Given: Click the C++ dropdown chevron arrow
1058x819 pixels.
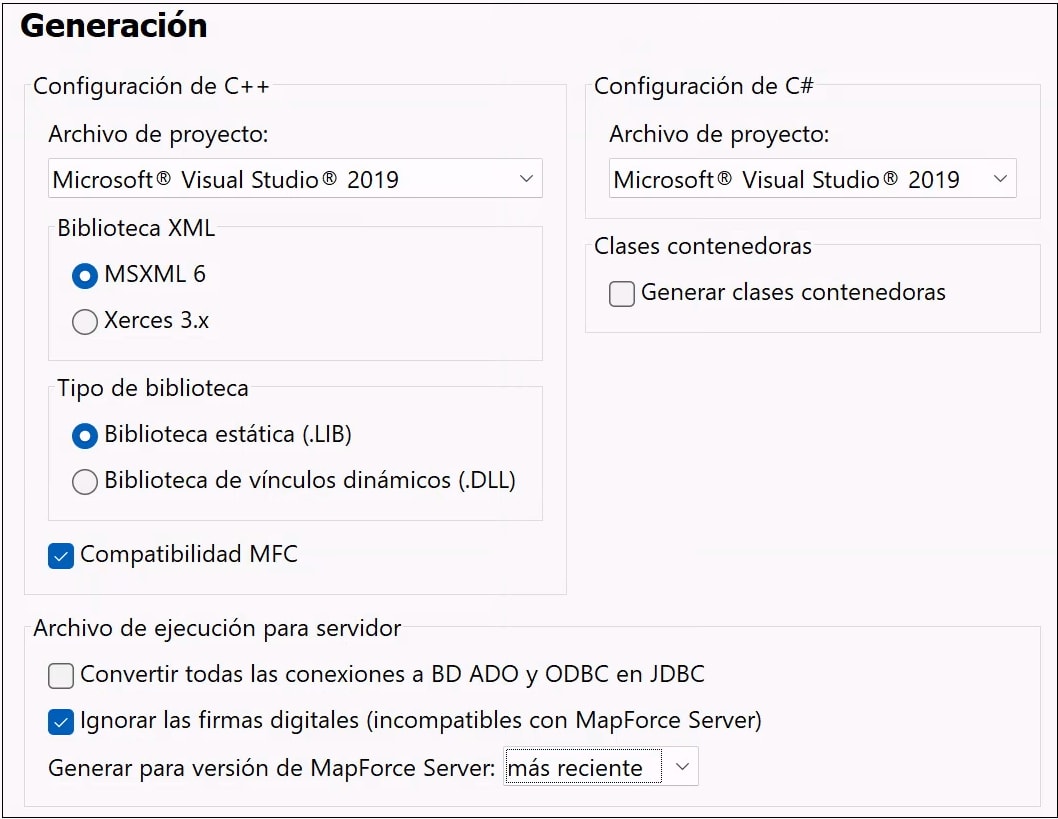Looking at the screenshot, I should point(528,178).
